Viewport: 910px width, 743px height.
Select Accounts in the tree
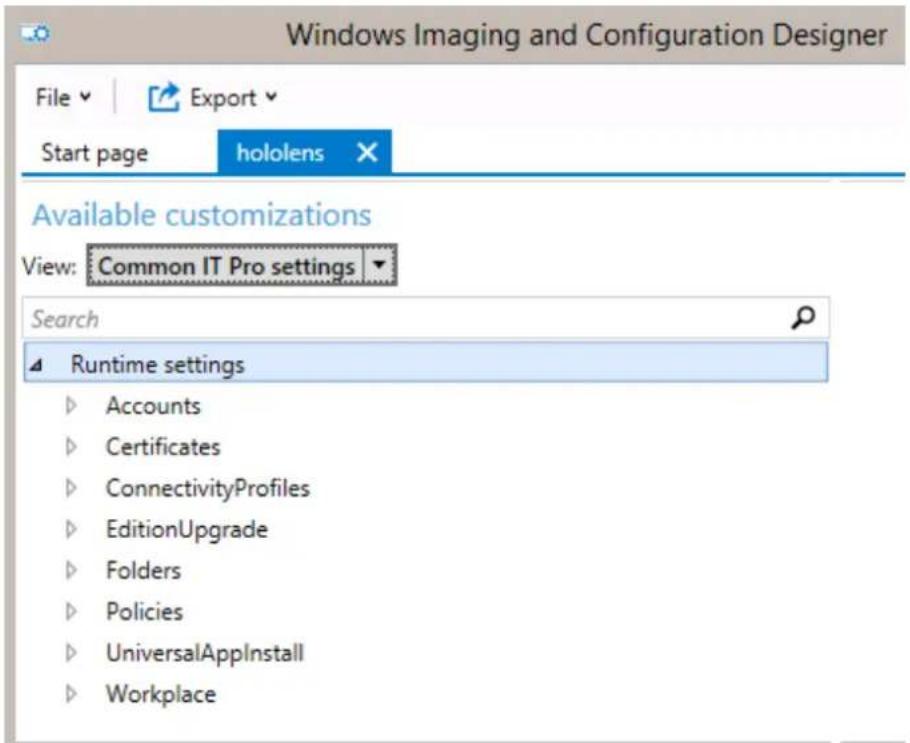tap(153, 406)
